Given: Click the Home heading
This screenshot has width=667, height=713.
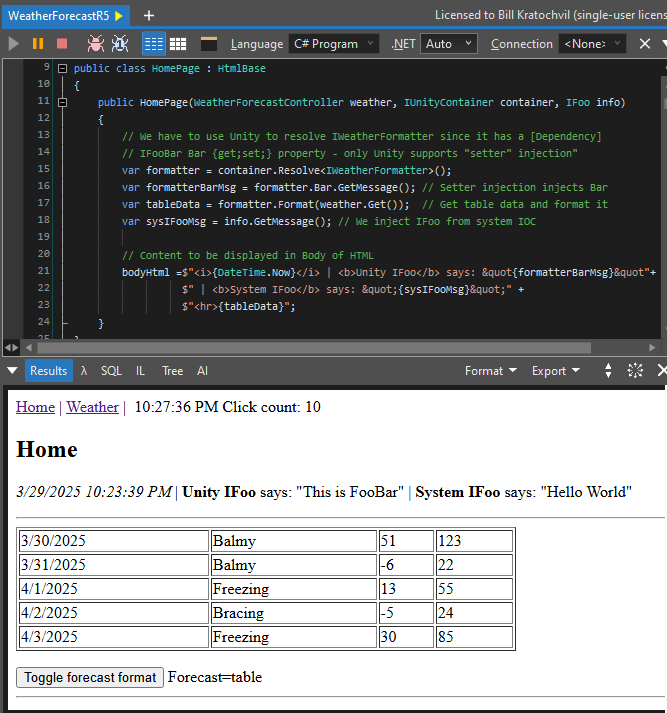Looking at the screenshot, I should [x=47, y=450].
